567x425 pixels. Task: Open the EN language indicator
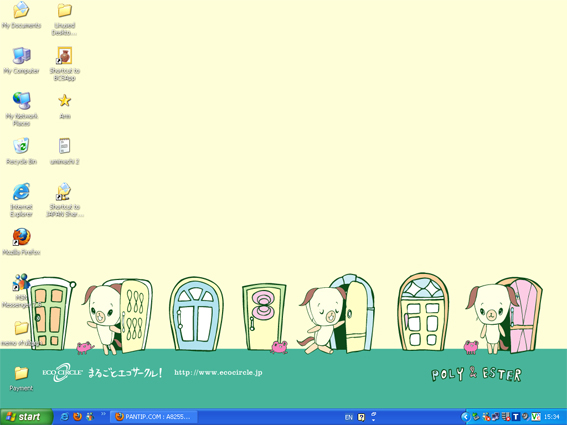point(349,417)
